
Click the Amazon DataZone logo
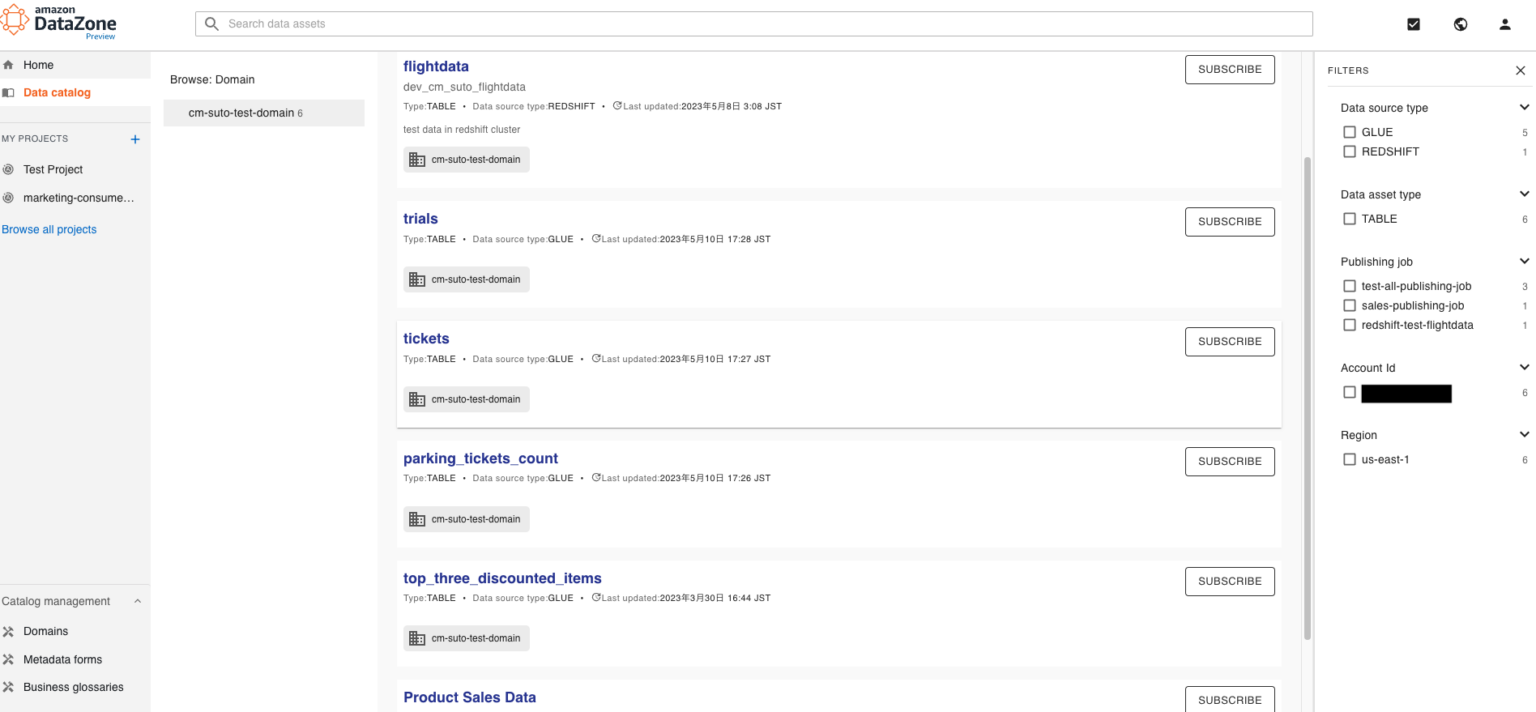pyautogui.click(x=58, y=20)
